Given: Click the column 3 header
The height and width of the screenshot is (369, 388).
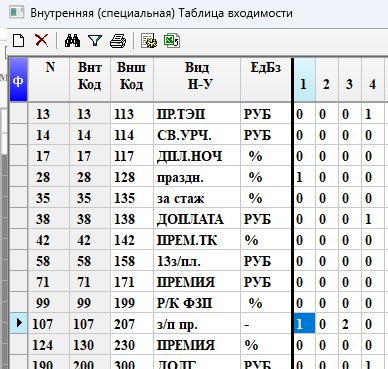Looking at the screenshot, I should 350,80.
